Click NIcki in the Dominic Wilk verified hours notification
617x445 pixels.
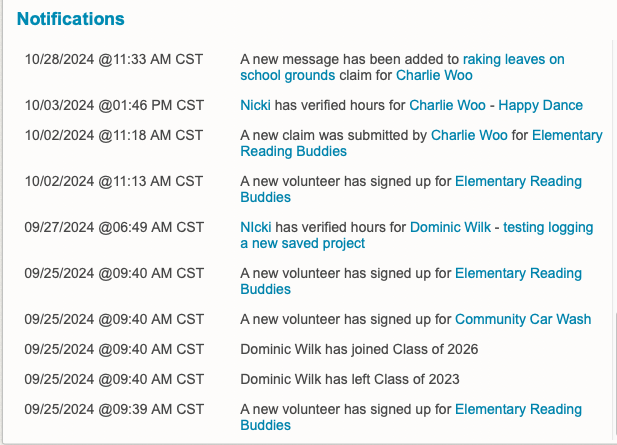pyautogui.click(x=255, y=227)
